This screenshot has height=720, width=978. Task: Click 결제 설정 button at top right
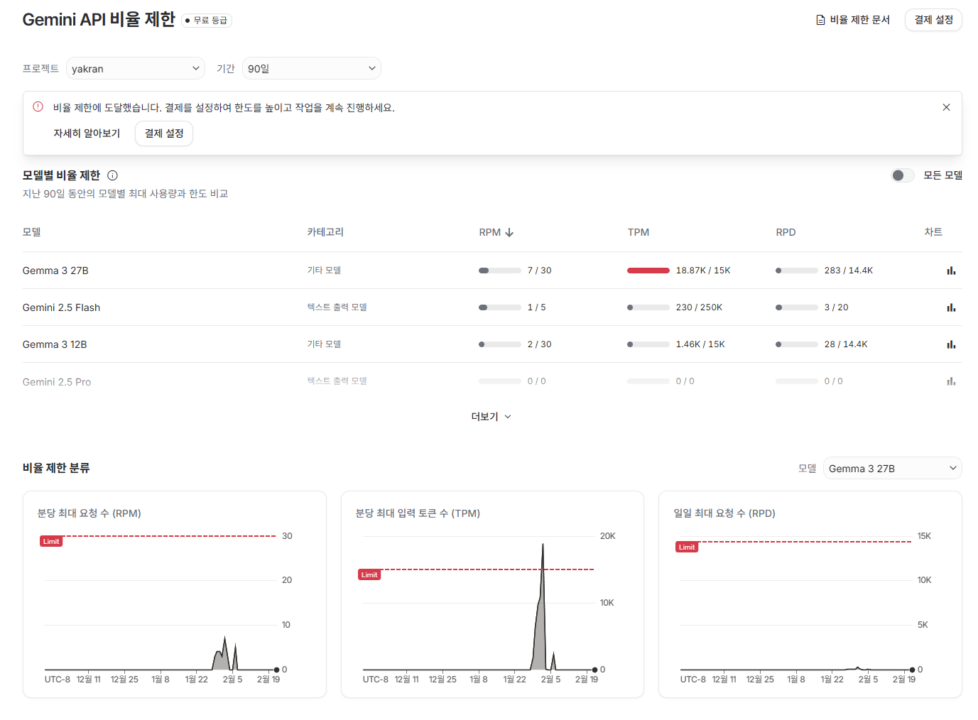click(933, 19)
